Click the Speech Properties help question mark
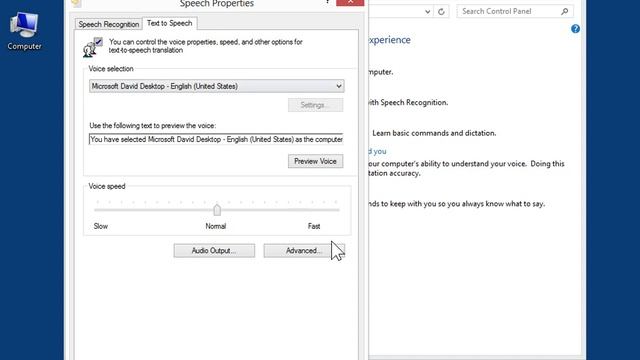This screenshot has width=640, height=360. [x=327, y=2]
